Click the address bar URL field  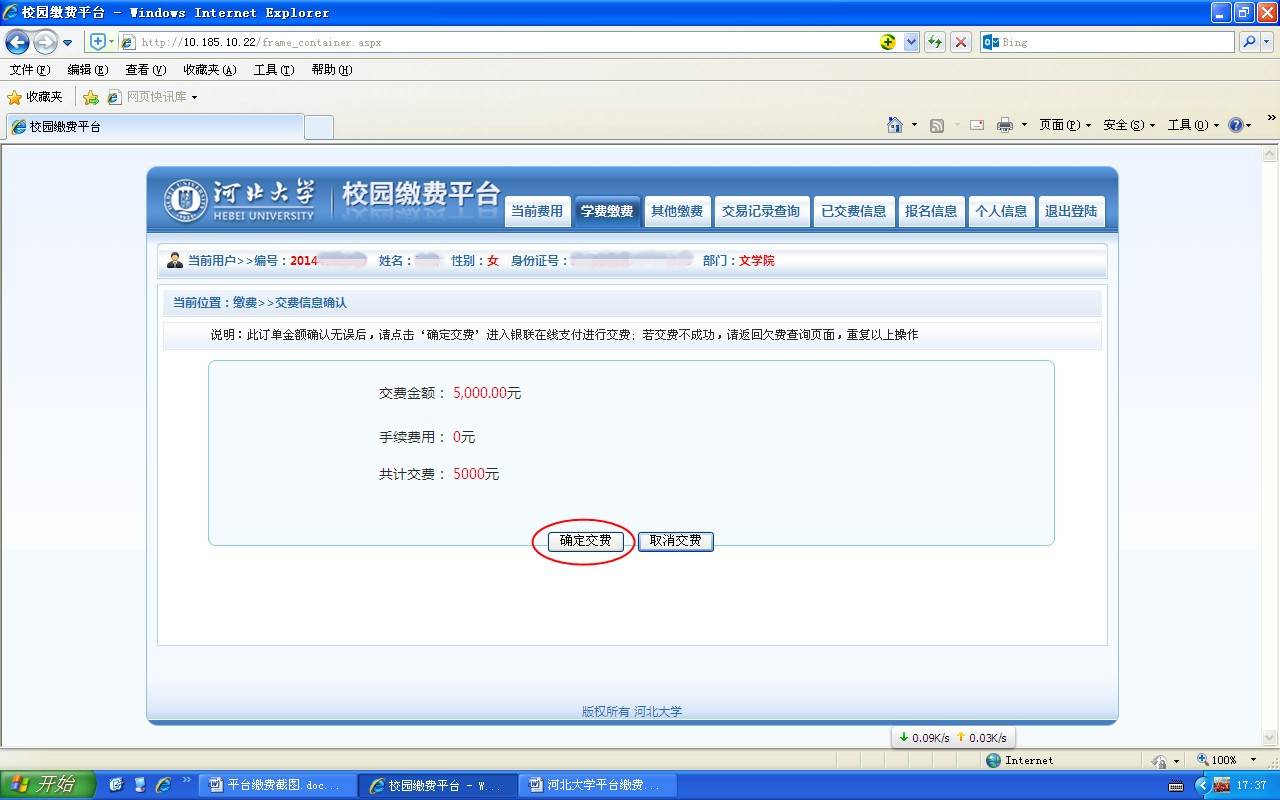(x=500, y=42)
